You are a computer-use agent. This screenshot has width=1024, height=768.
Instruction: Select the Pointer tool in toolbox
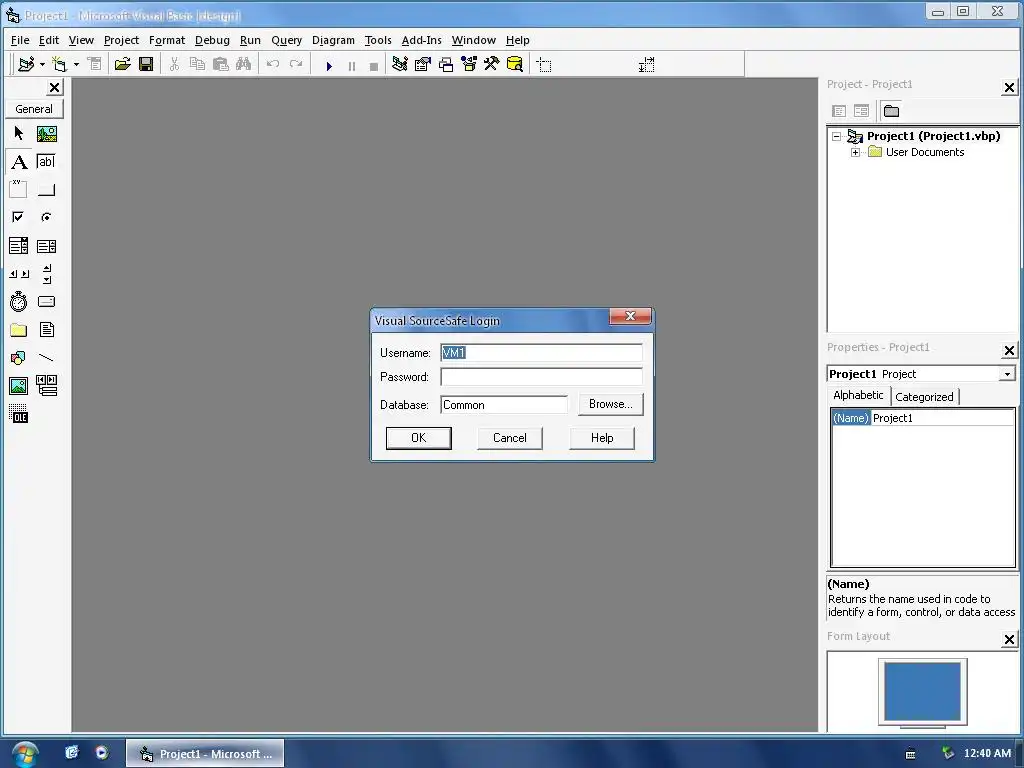pyautogui.click(x=18, y=134)
